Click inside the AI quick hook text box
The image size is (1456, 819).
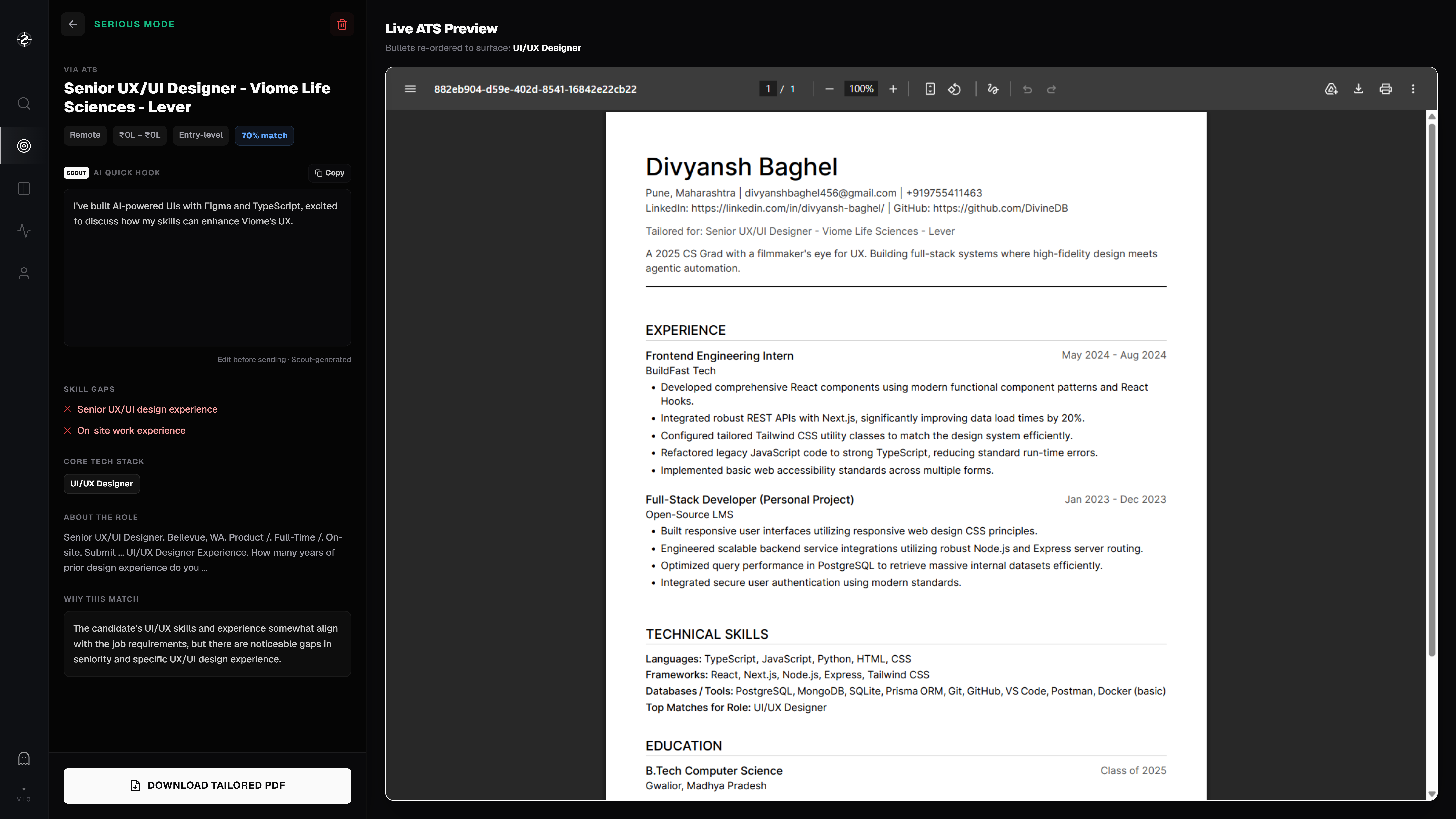point(207,267)
